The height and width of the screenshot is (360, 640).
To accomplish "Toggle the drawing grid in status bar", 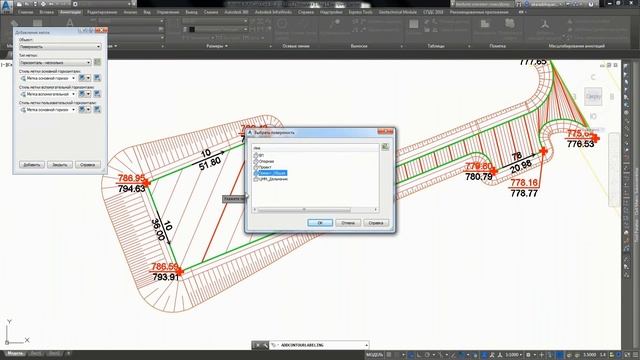I will 389,355.
